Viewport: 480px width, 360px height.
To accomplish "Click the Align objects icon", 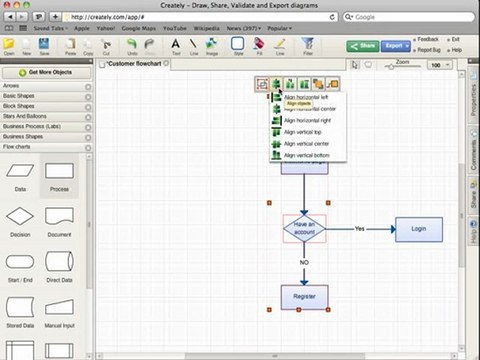I will click(276, 84).
